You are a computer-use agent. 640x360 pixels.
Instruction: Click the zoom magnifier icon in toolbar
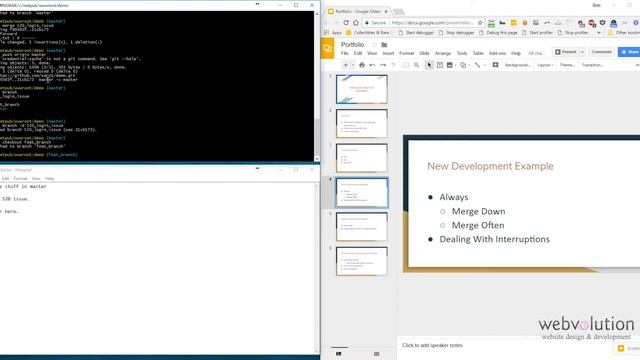[417, 65]
